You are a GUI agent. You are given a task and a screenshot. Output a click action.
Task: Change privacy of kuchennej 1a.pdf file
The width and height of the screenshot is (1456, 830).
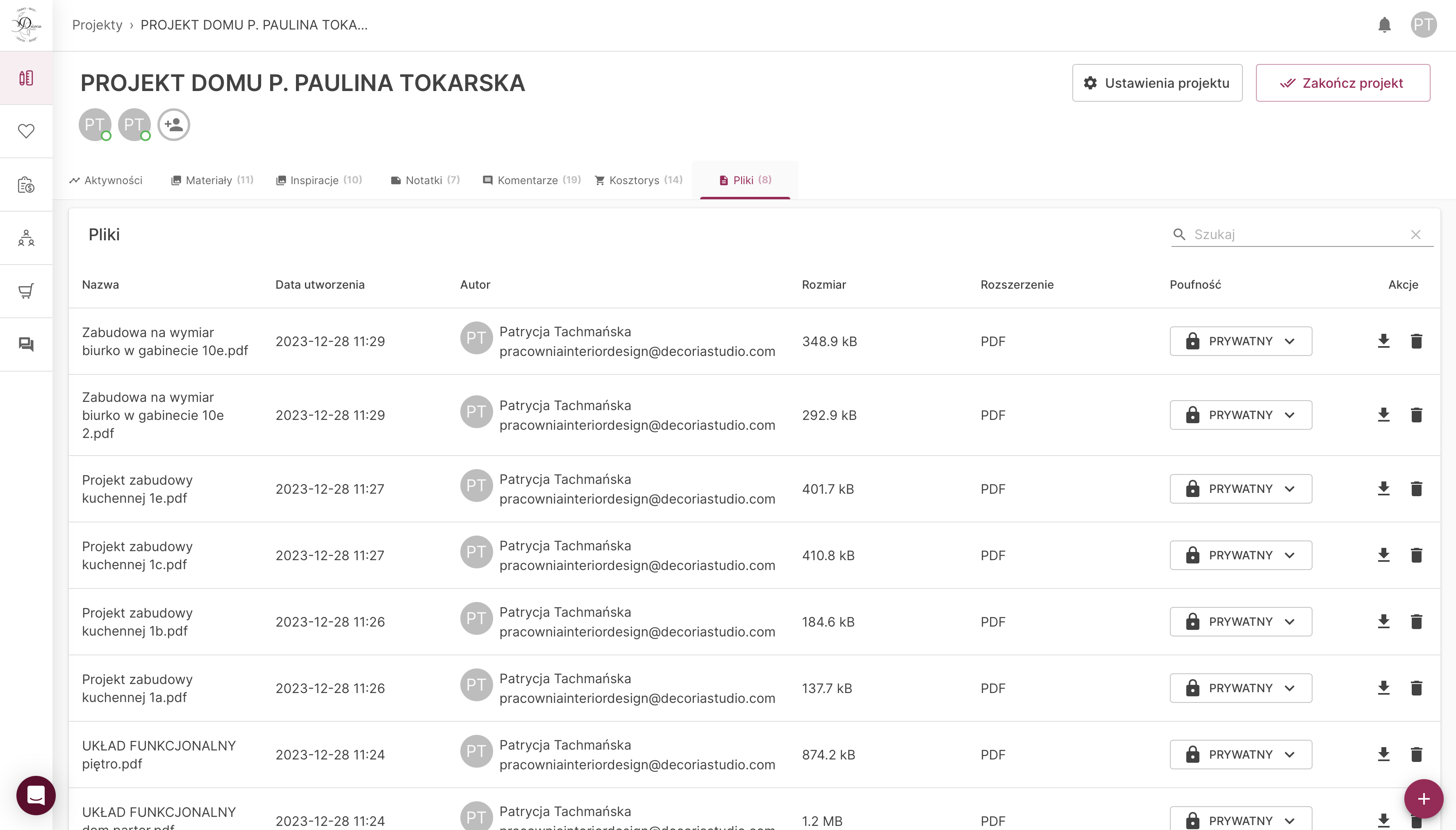pyautogui.click(x=1241, y=688)
